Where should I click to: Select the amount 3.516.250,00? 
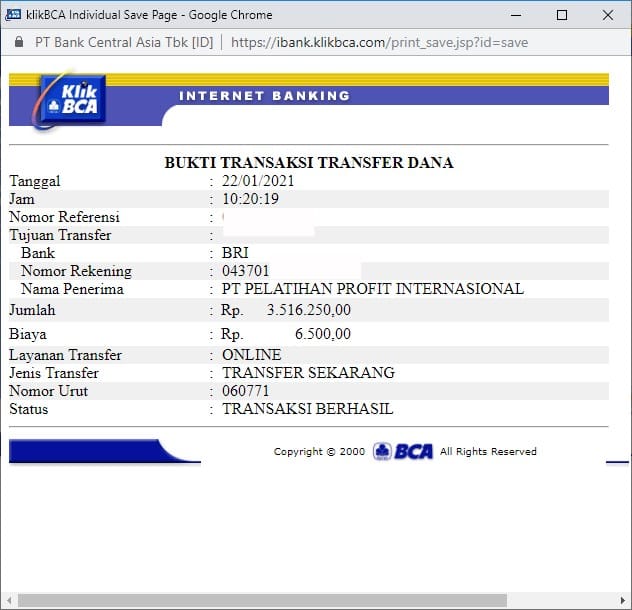click(309, 310)
